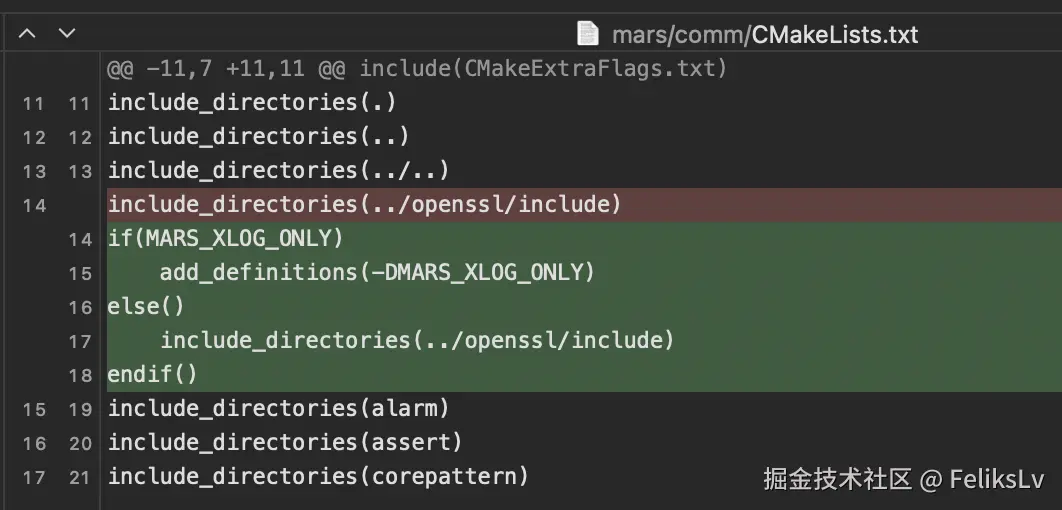Click old line number 14 of deleted row

(x=33, y=206)
